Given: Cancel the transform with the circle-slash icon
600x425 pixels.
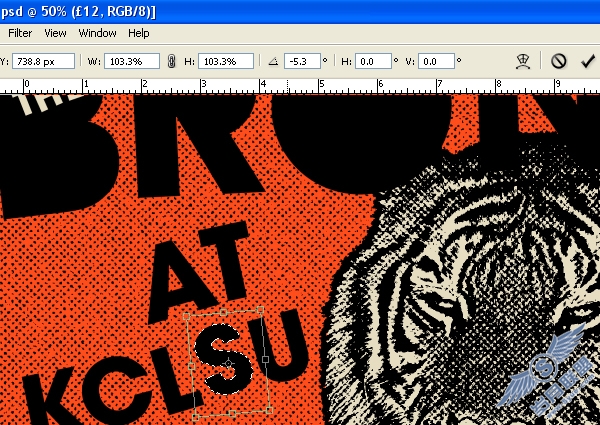Looking at the screenshot, I should (558, 61).
